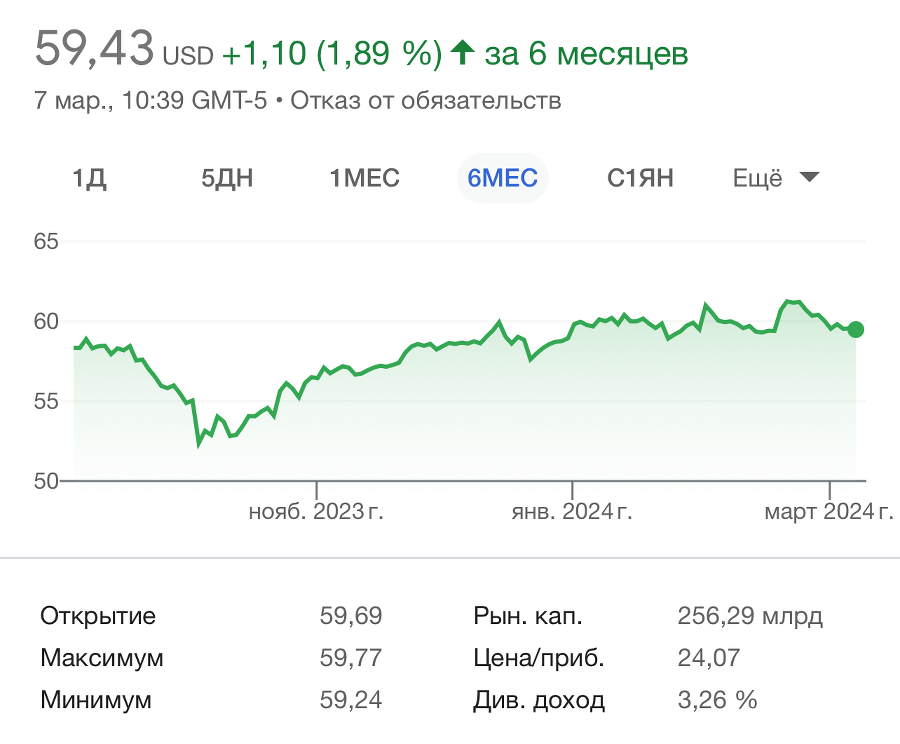Click the Див. доход 3,26 % value
Screen dimensions: 900x744
[717, 700]
